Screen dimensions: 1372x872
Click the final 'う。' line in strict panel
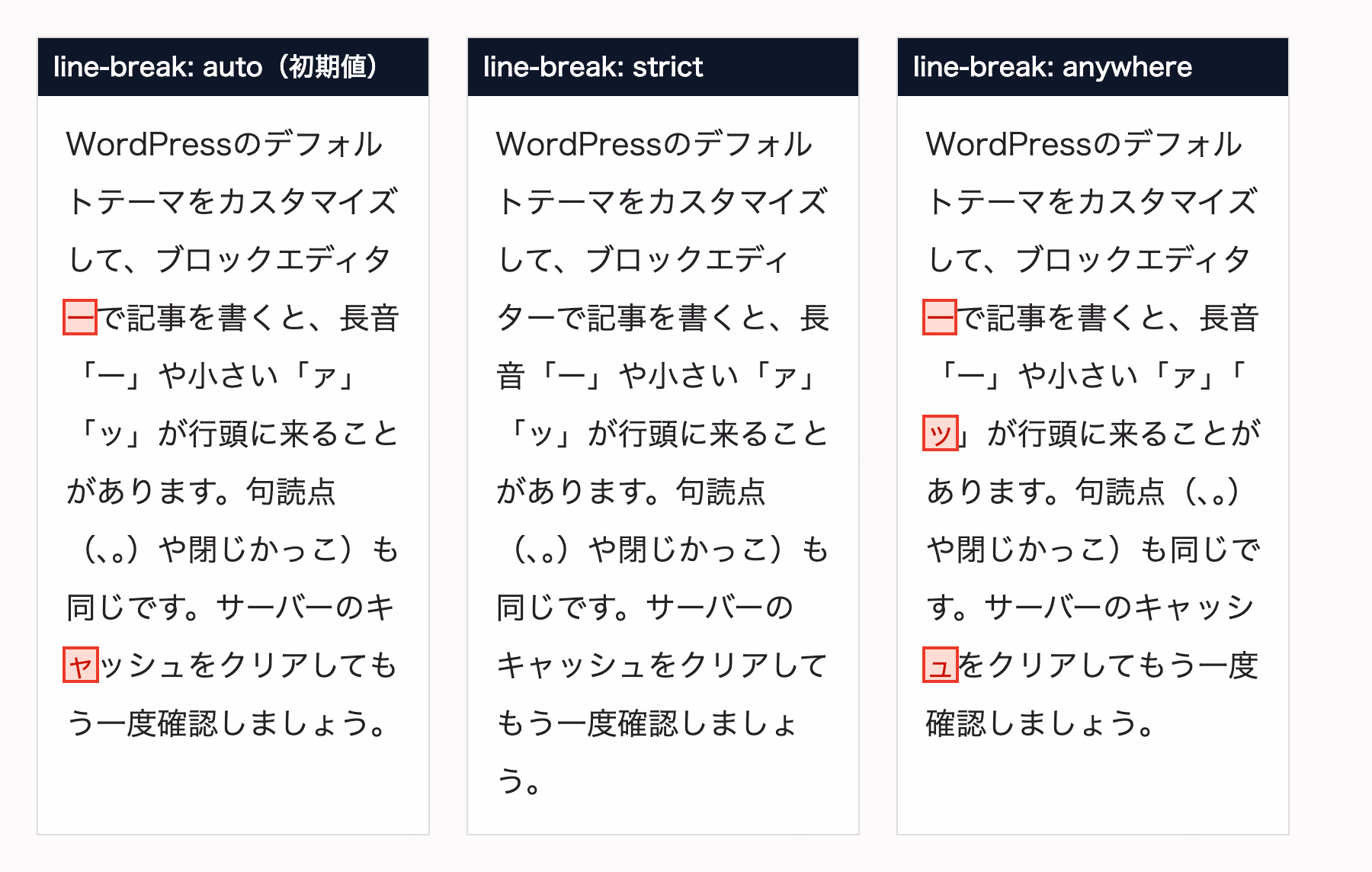click(x=519, y=781)
